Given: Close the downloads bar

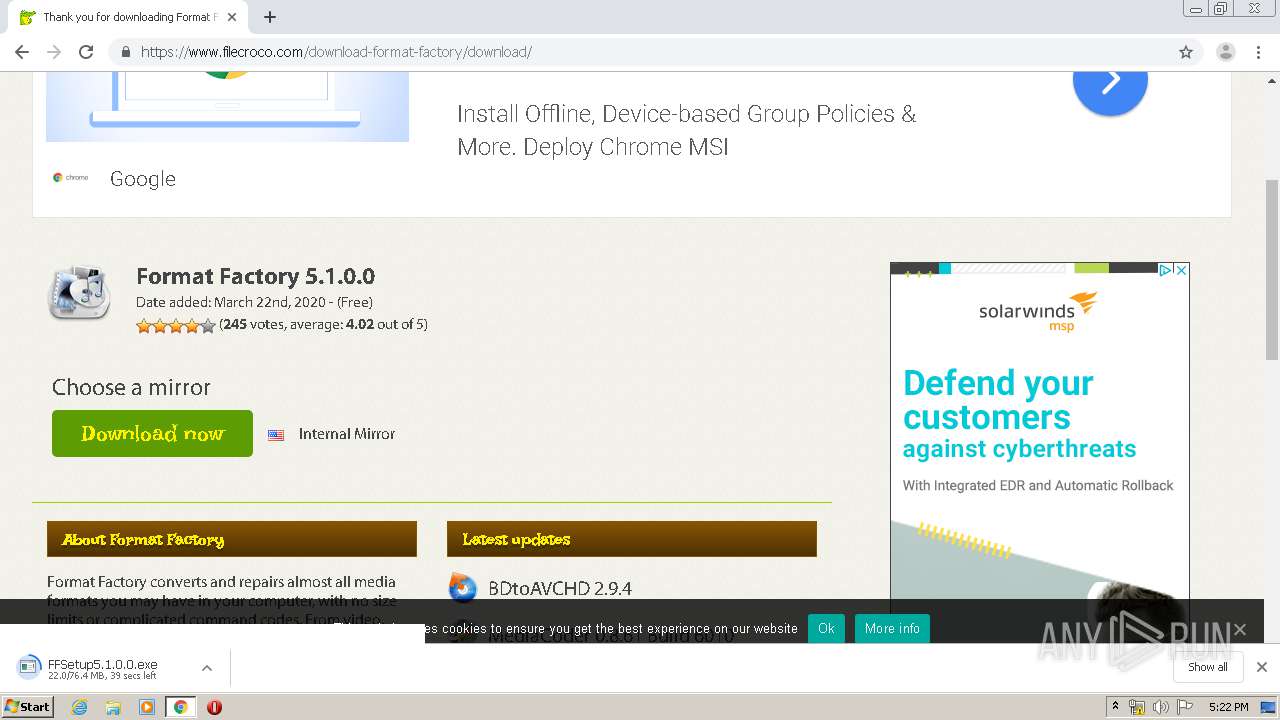Looking at the screenshot, I should click(x=1262, y=667).
